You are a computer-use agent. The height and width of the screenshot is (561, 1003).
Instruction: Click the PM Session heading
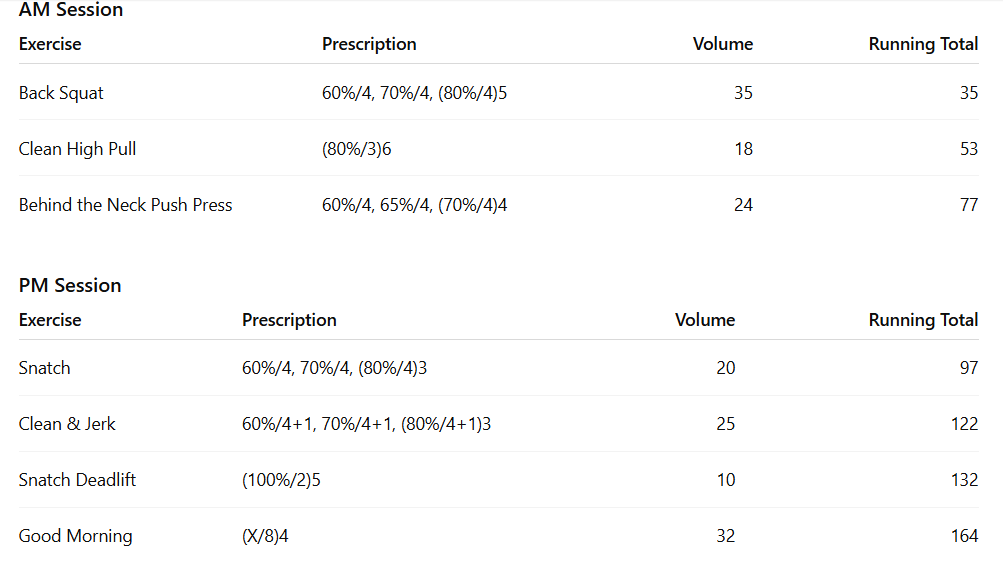(x=70, y=285)
